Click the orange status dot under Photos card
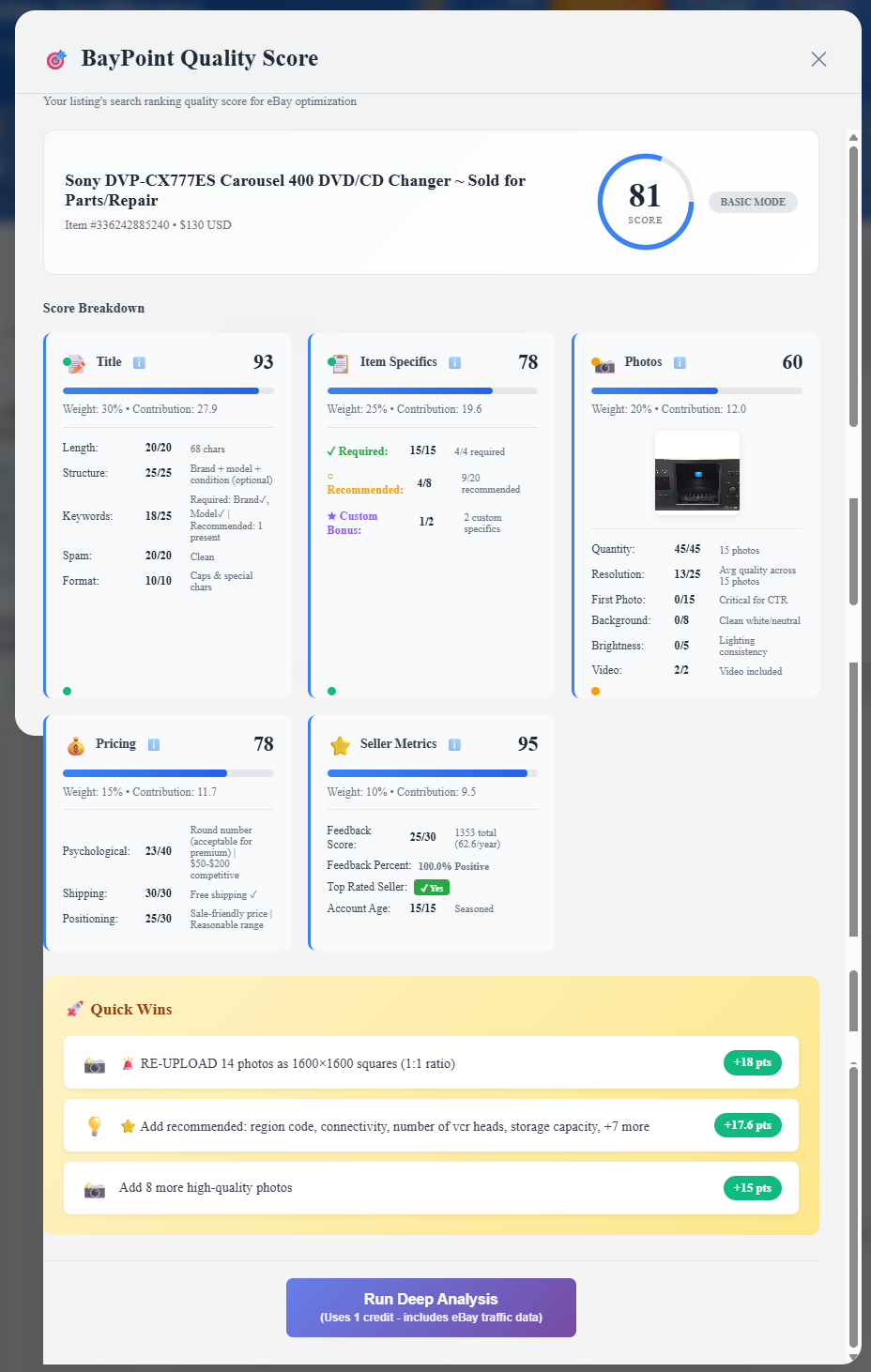The height and width of the screenshot is (1372, 871). pos(596,691)
